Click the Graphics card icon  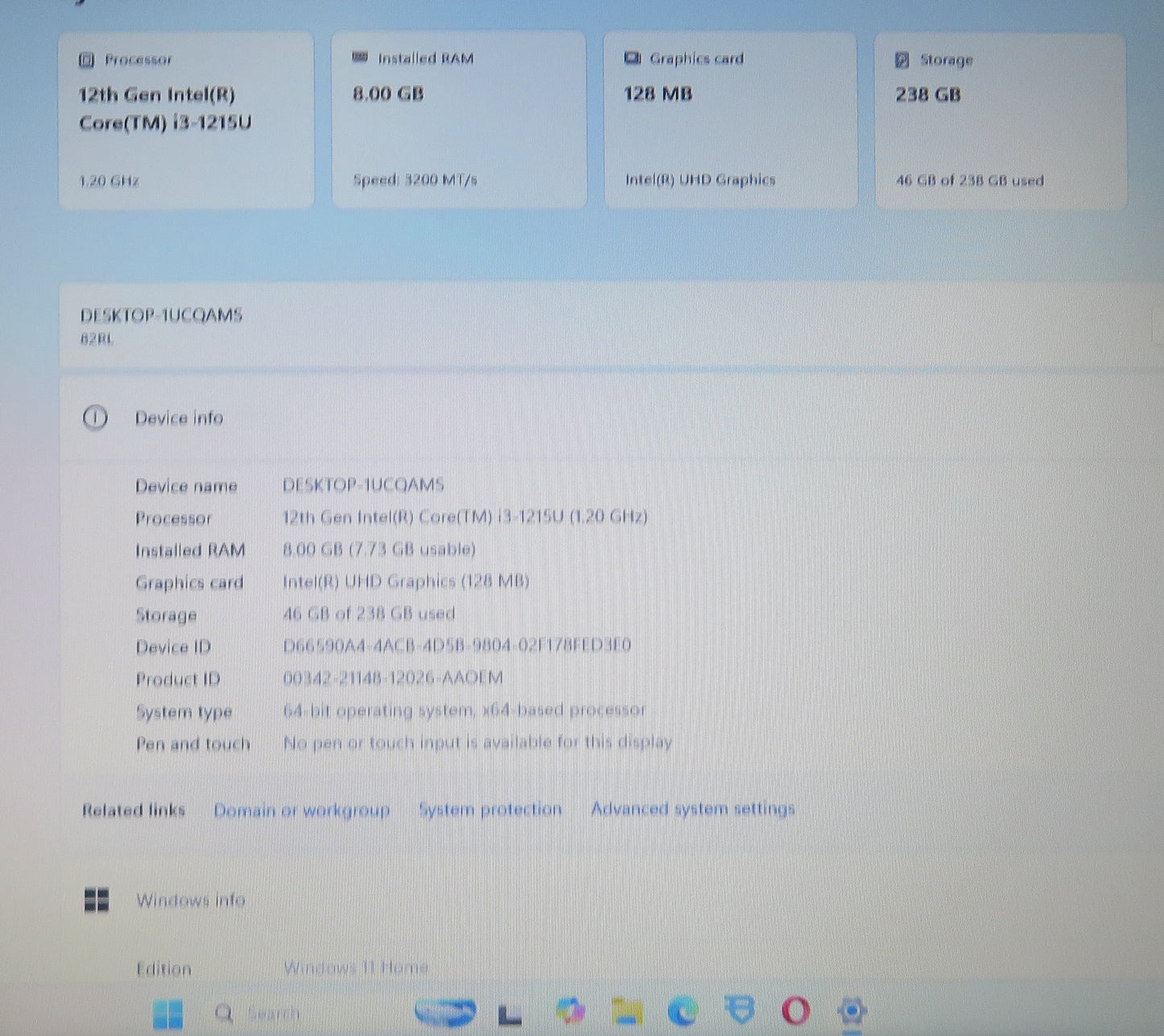click(x=632, y=58)
